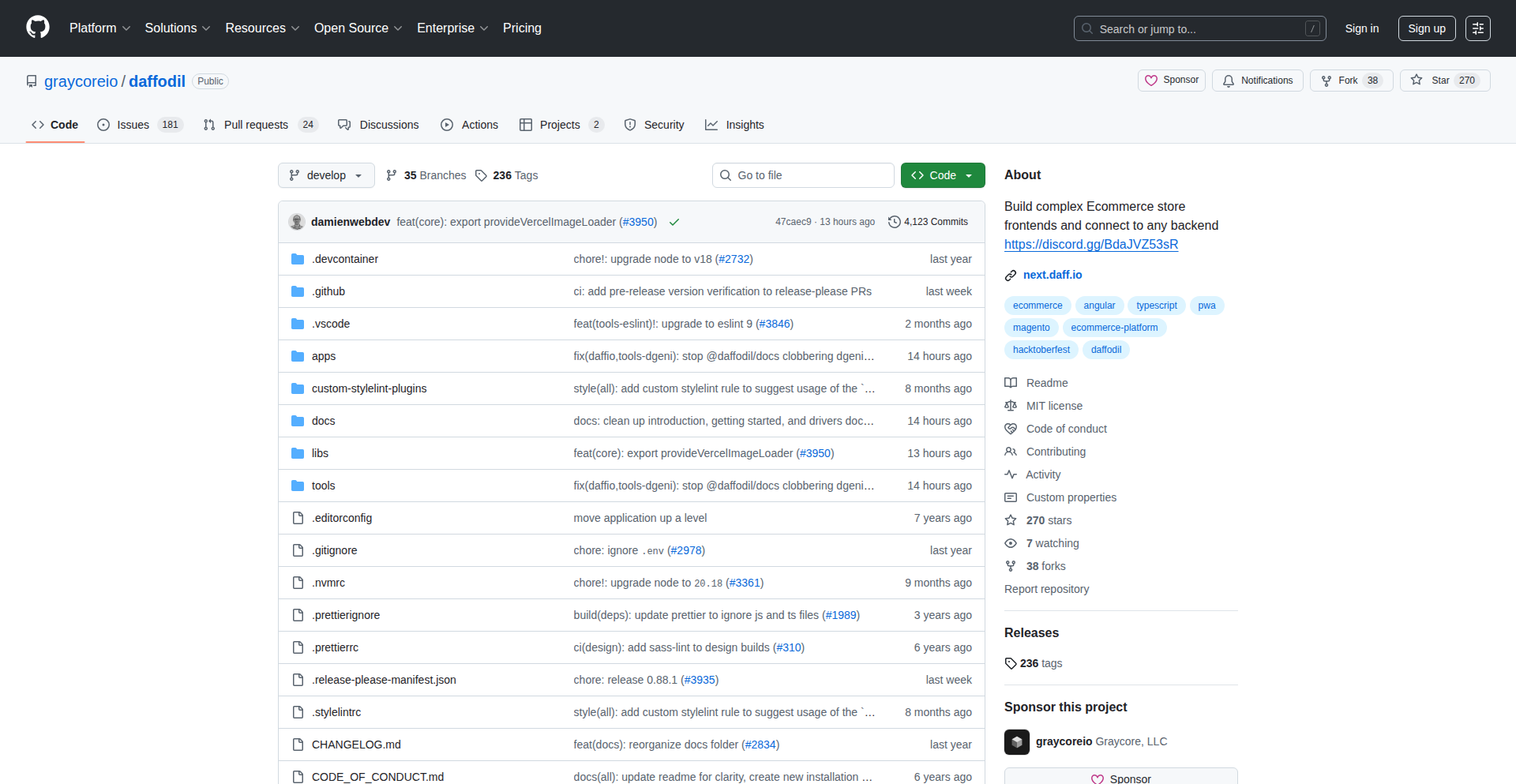Click the libs folder icon
1516x784 pixels.
[298, 453]
